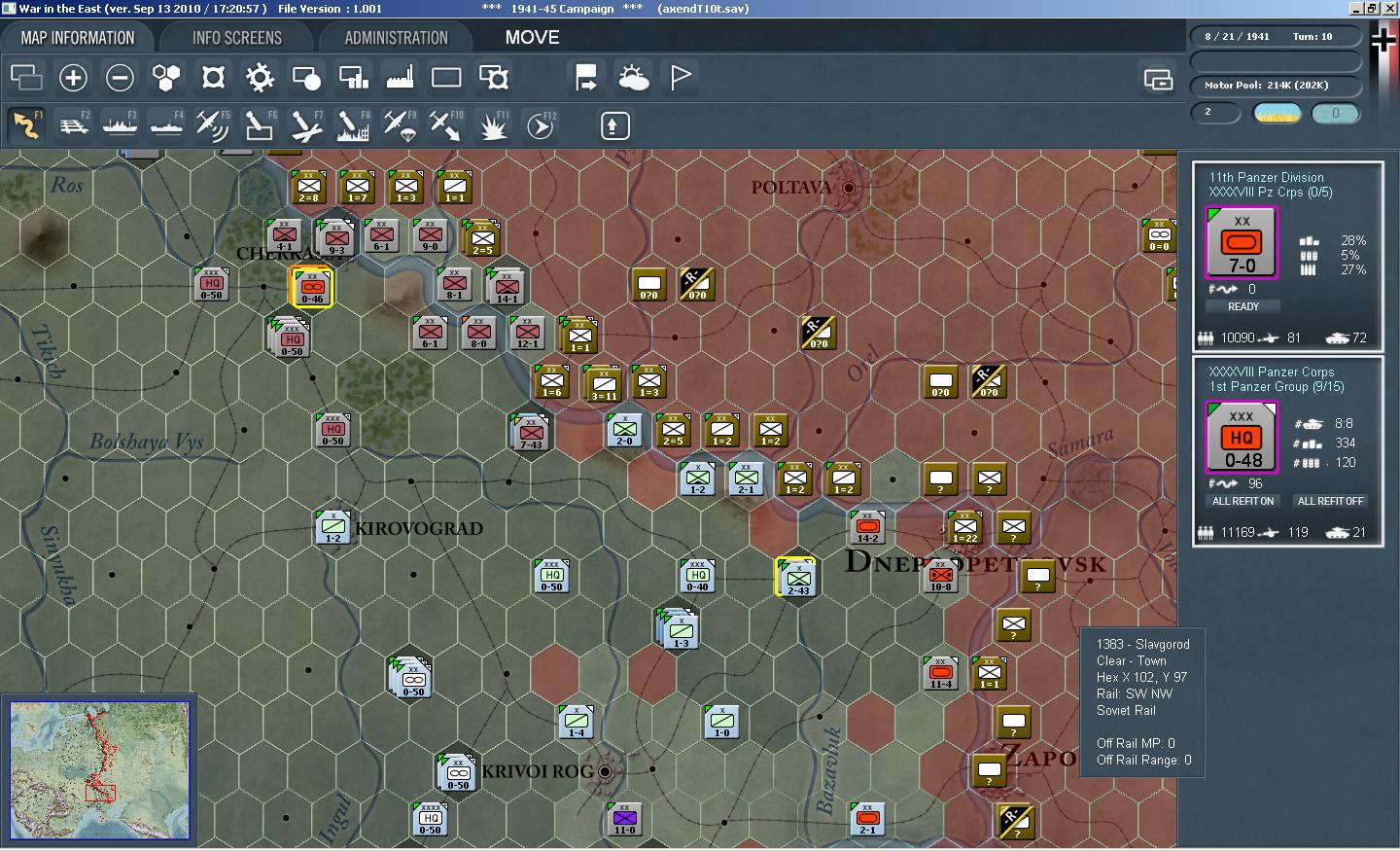Viewport: 1400px width, 852px height.
Task: Select the Soviet 3=11 counter
Action: coord(603,384)
